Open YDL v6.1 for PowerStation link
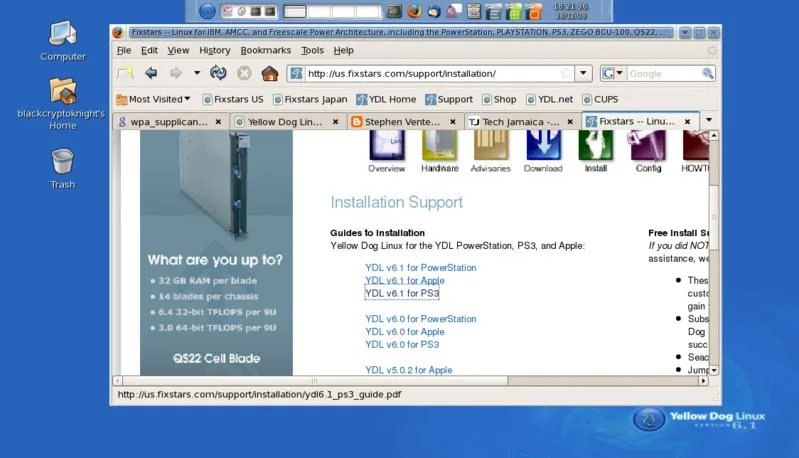Screen dimensions: 799x458 (420, 267)
